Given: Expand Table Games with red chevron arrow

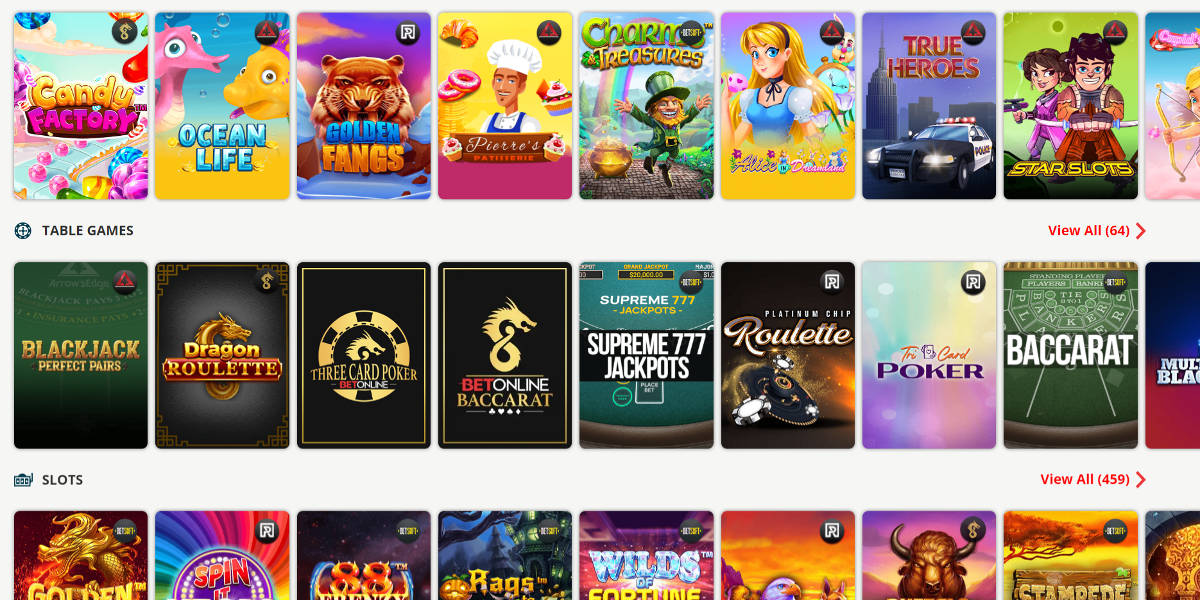Looking at the screenshot, I should tap(1141, 231).
